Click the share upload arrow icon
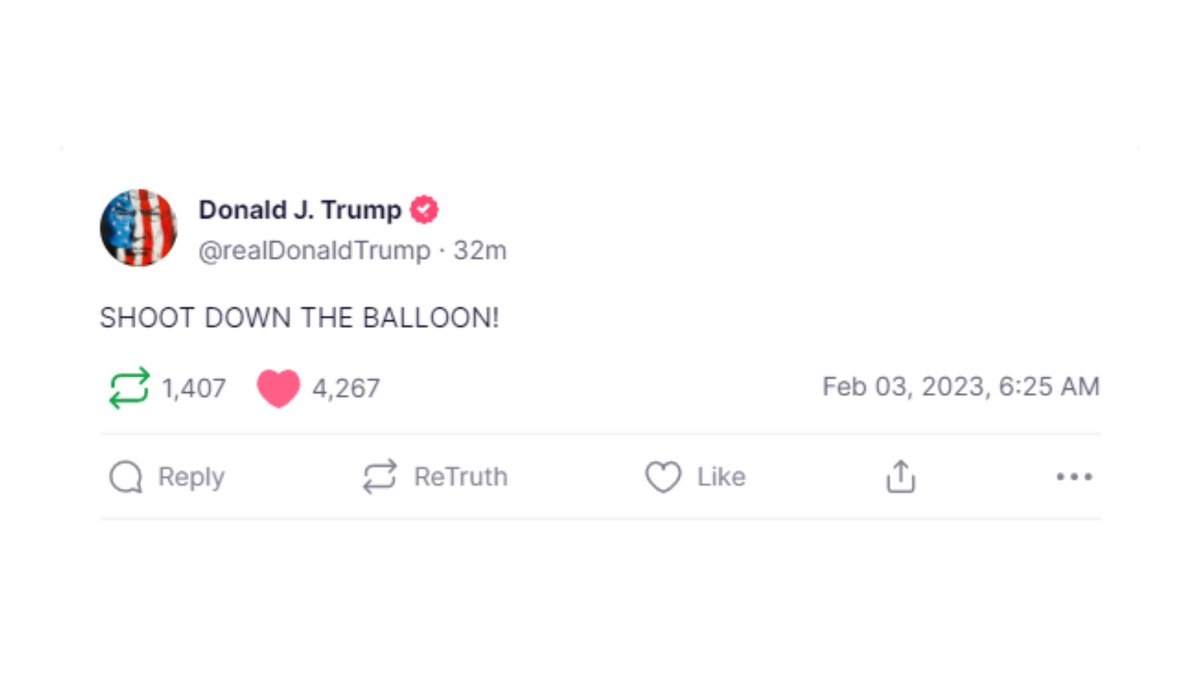1200x675 pixels. click(x=901, y=477)
